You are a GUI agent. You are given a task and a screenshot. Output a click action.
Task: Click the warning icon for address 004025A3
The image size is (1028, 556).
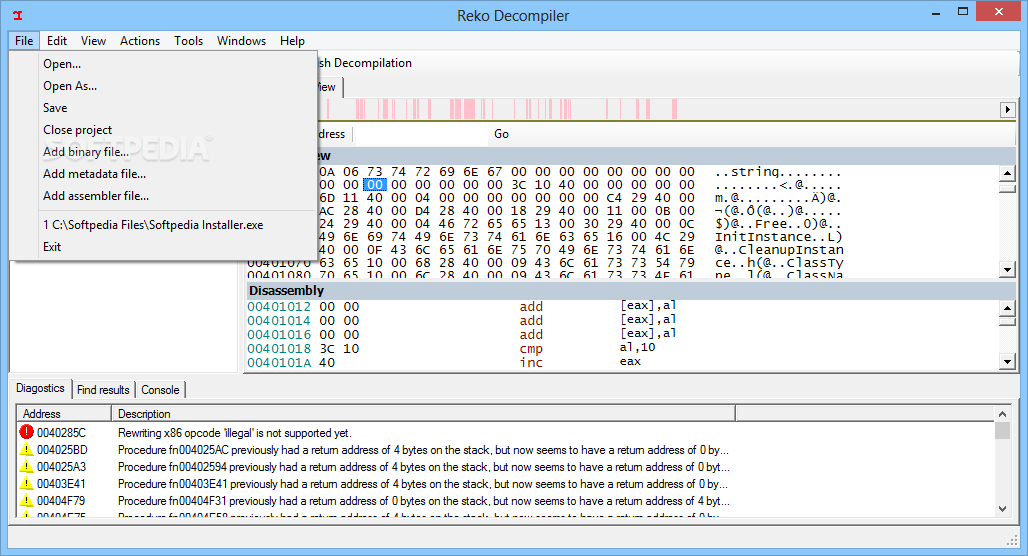[26, 466]
